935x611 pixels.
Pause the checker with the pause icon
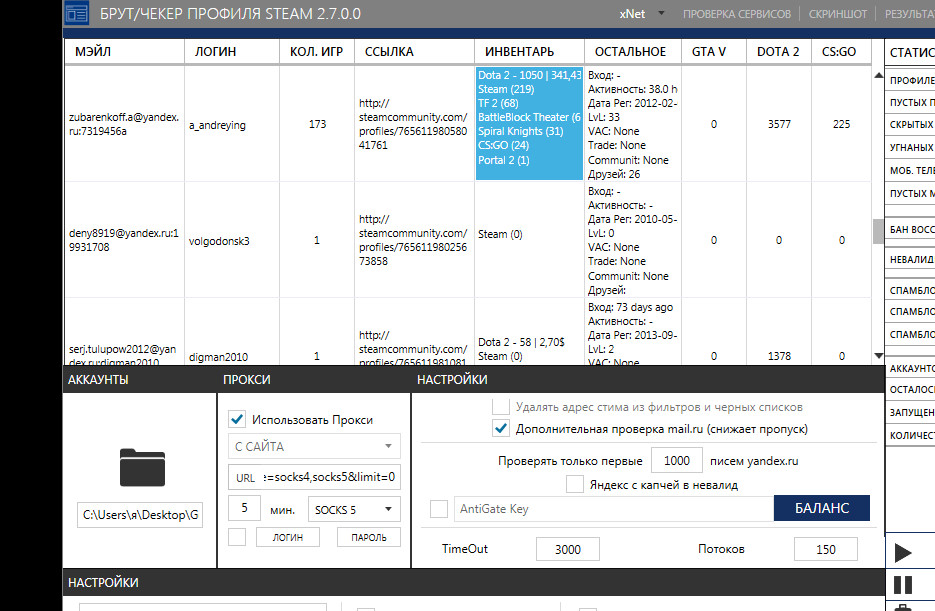click(903, 585)
